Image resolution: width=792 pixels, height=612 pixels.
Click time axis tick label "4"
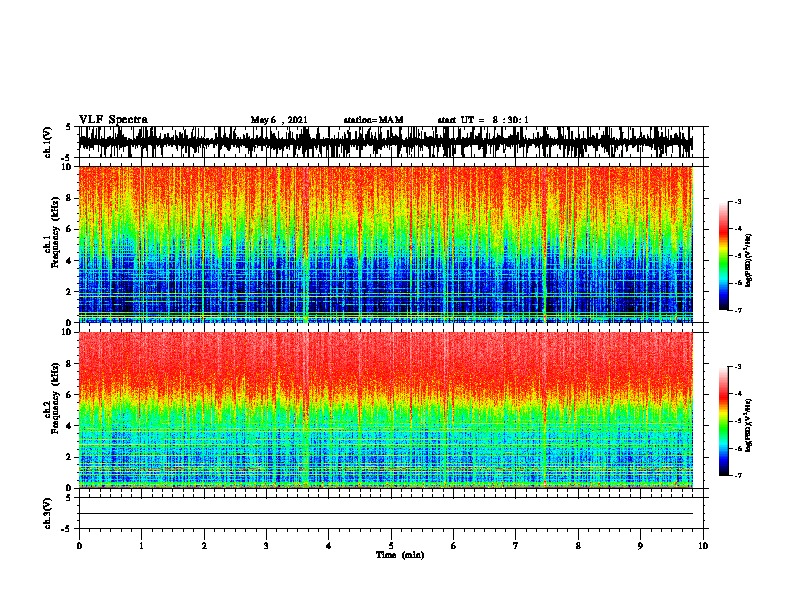click(x=329, y=546)
